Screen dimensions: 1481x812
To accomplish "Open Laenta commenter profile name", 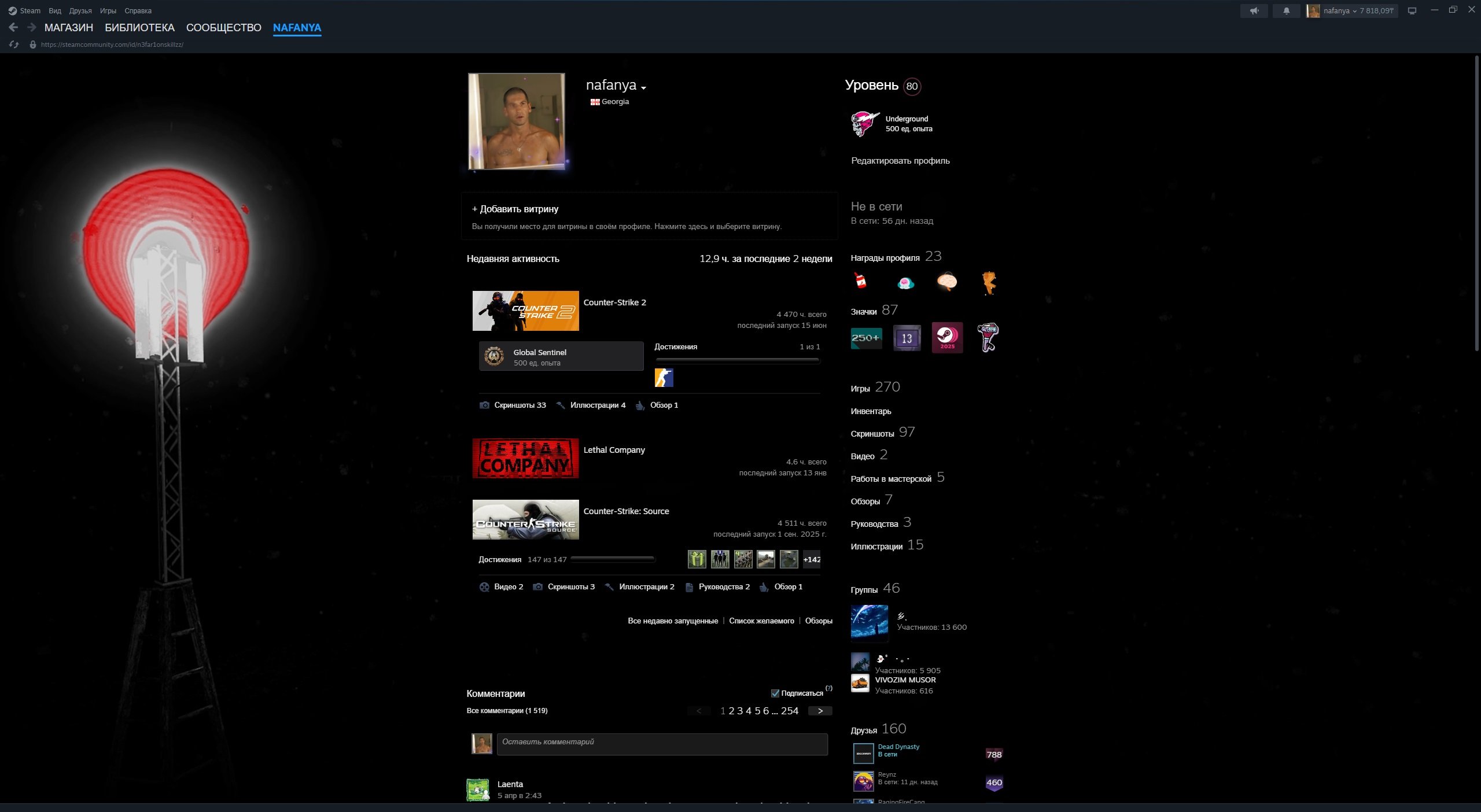I will coord(510,784).
